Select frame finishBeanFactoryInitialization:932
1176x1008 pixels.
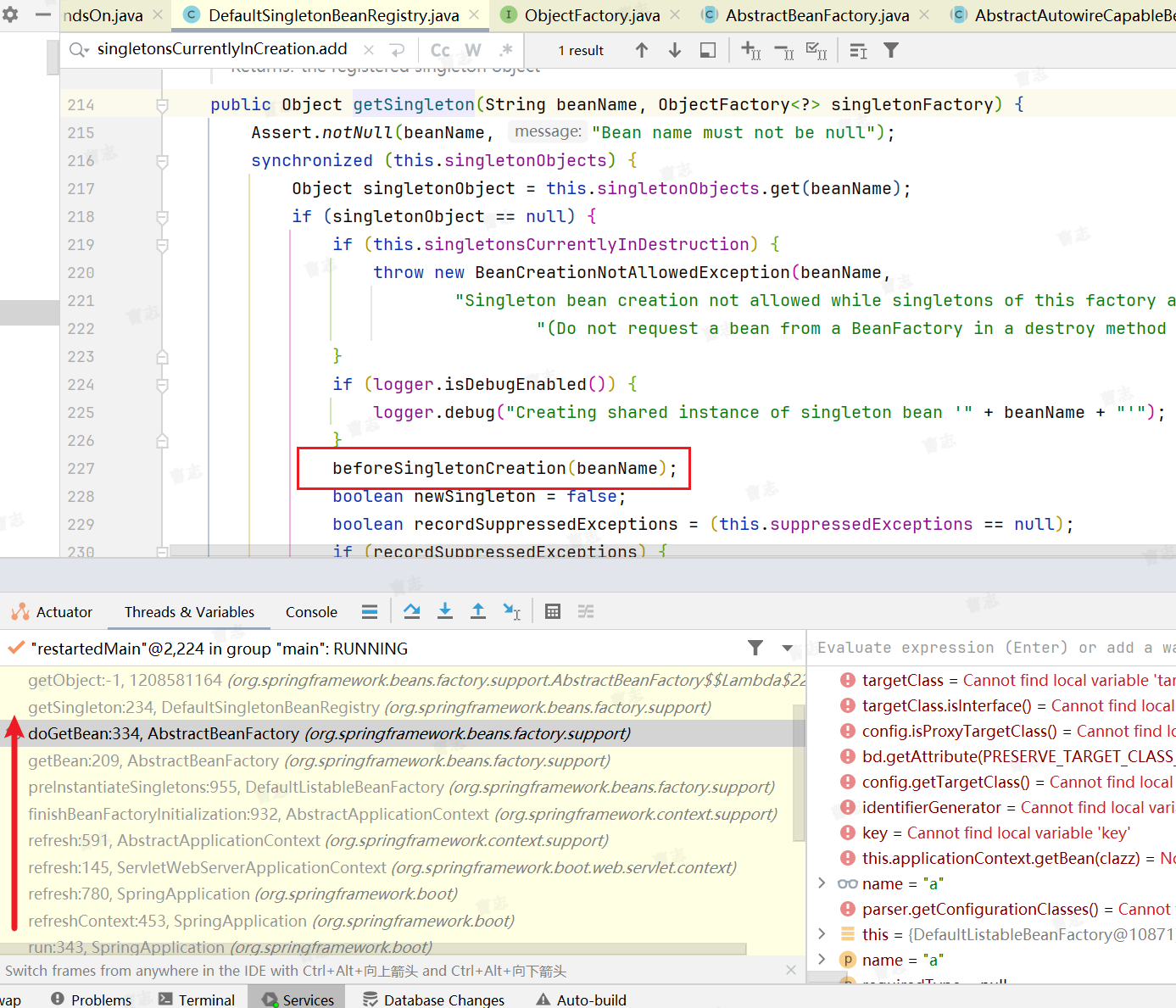pyautogui.click(x=403, y=814)
